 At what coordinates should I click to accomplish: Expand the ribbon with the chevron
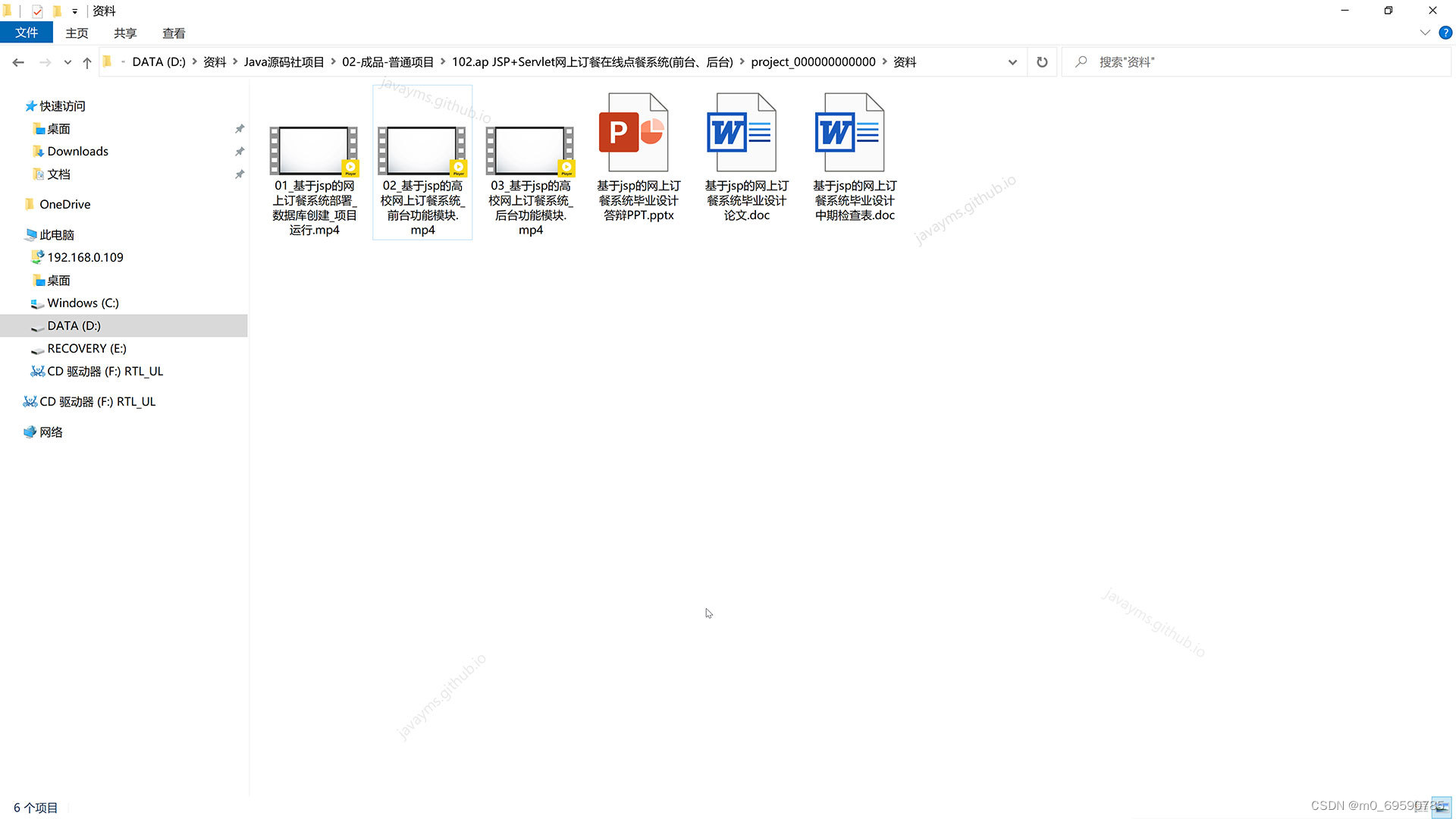click(1424, 33)
